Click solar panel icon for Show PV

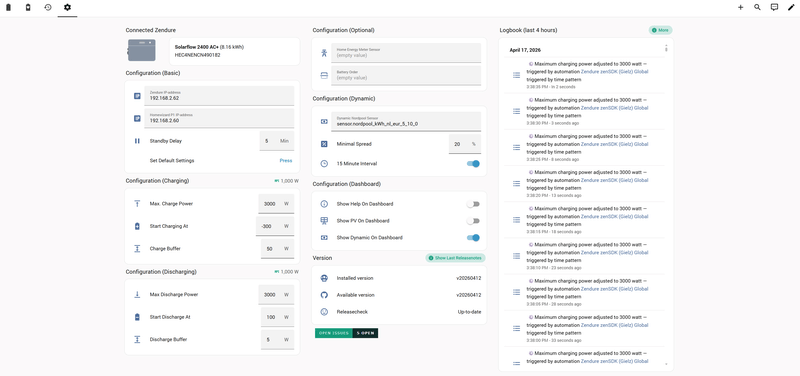click(323, 221)
